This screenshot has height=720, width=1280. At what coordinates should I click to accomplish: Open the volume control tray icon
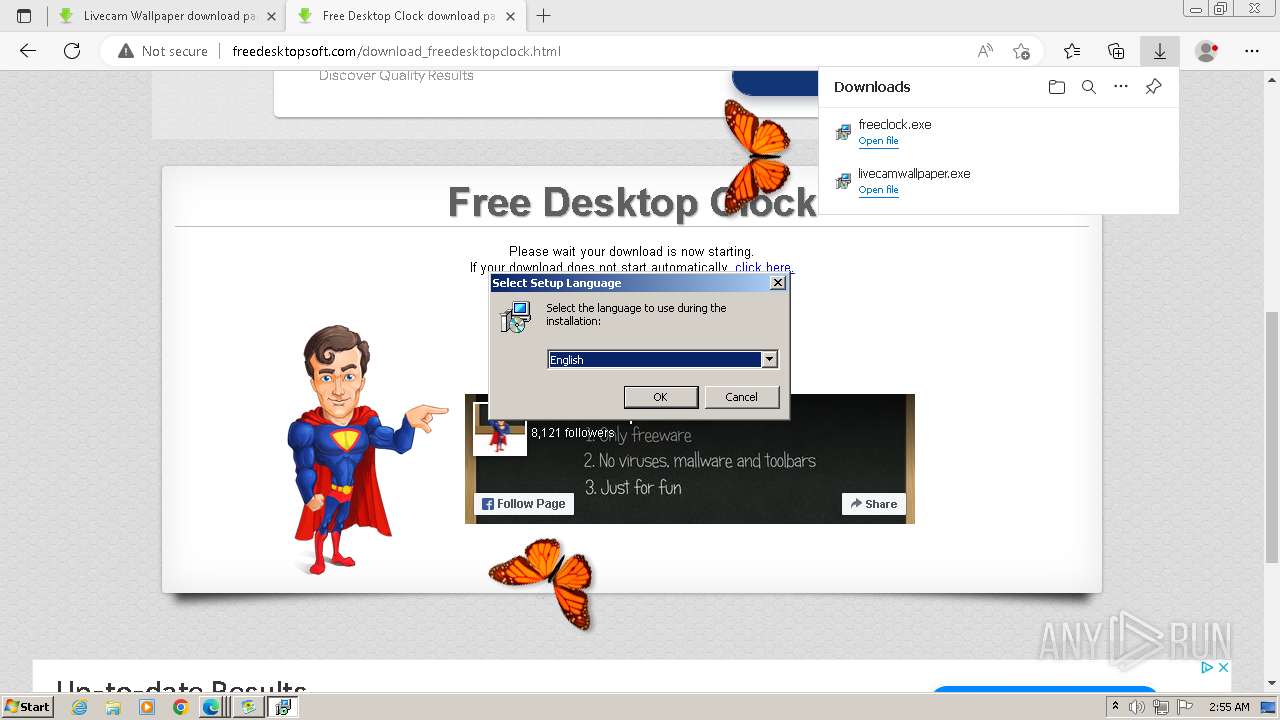[x=1137, y=707]
